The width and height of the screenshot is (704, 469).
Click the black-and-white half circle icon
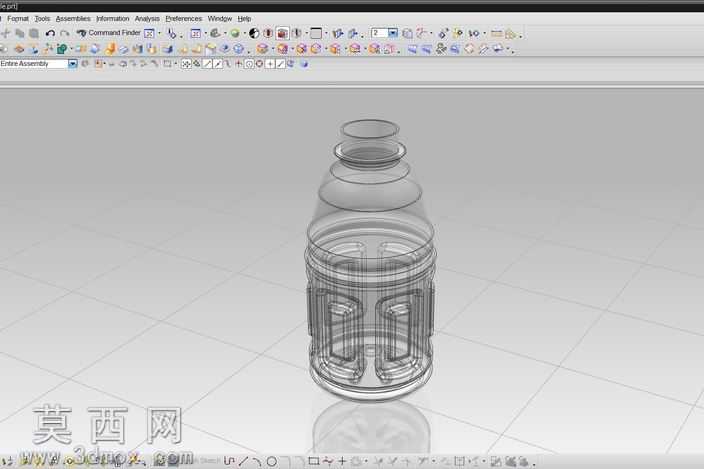(254, 33)
